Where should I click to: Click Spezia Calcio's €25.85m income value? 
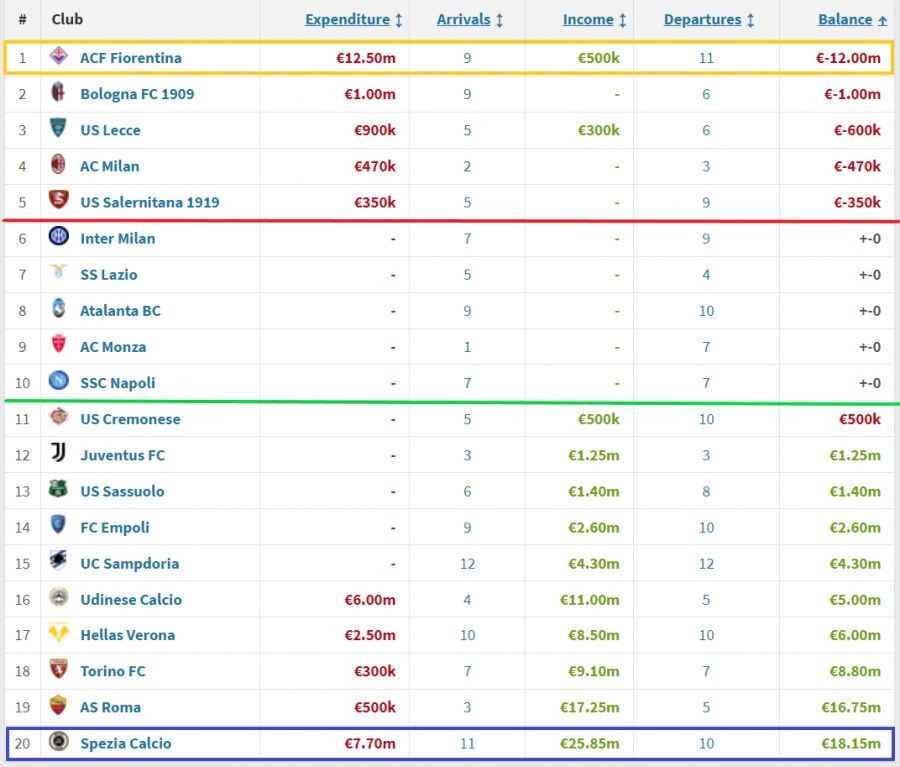[x=593, y=743]
